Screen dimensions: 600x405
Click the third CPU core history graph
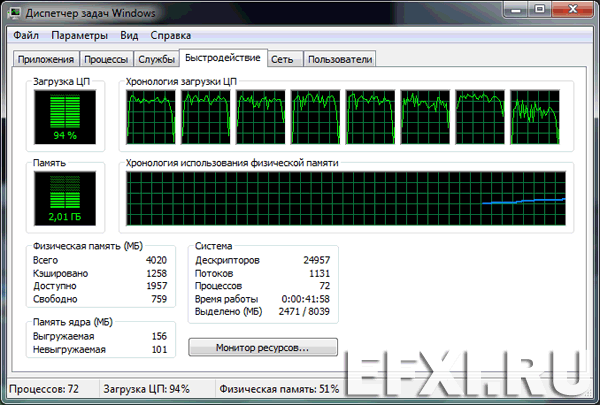pyautogui.click(x=261, y=117)
